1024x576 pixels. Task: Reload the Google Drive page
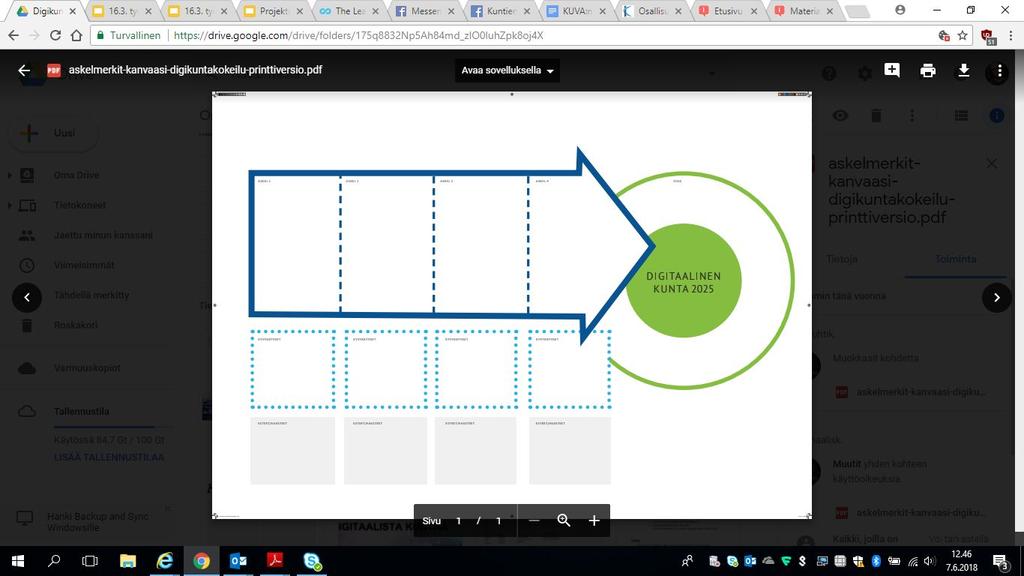point(56,35)
